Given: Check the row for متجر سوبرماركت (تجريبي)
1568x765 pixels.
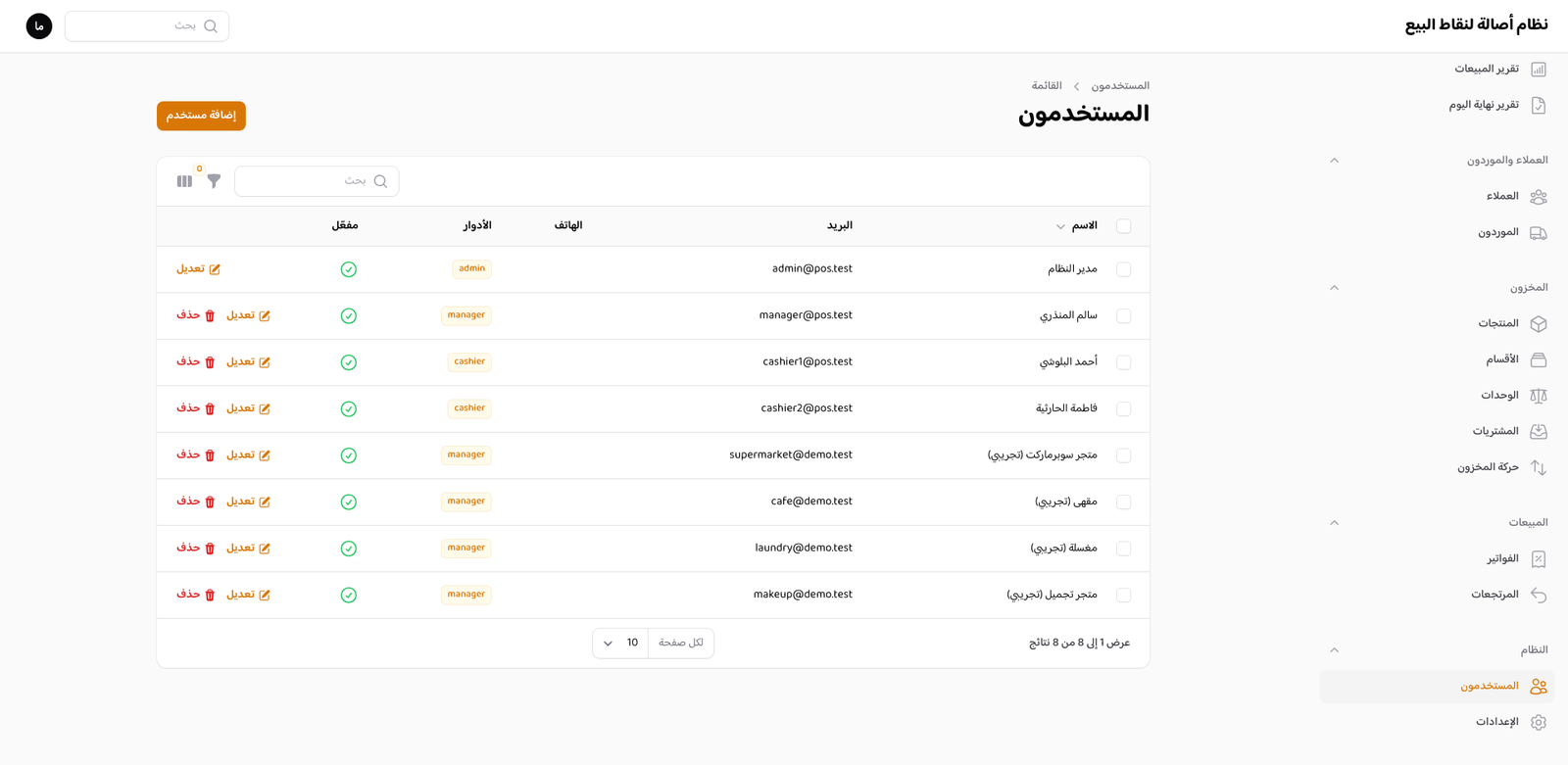Looking at the screenshot, I should coord(1123,455).
